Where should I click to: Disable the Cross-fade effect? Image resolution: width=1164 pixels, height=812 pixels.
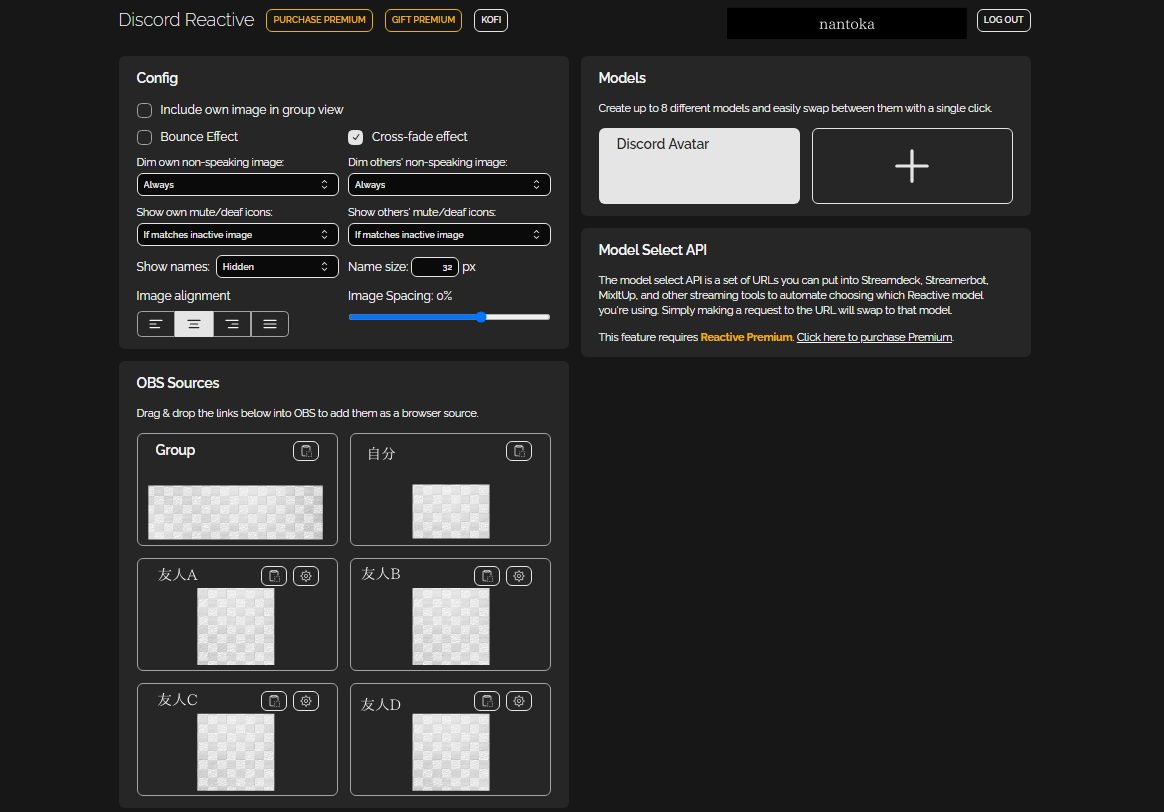[355, 137]
